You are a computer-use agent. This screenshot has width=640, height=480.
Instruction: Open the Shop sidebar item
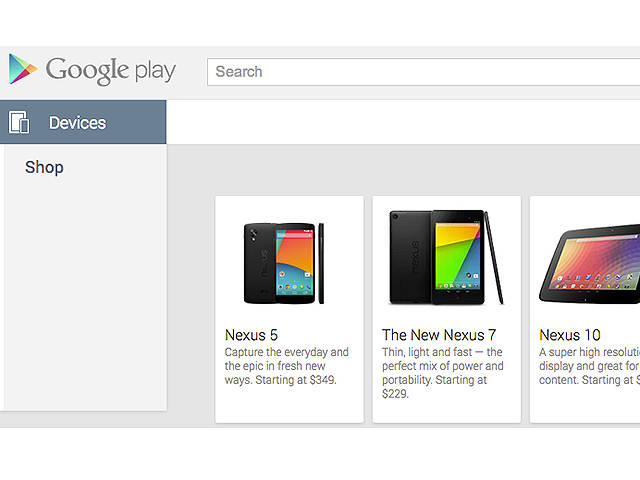44,167
